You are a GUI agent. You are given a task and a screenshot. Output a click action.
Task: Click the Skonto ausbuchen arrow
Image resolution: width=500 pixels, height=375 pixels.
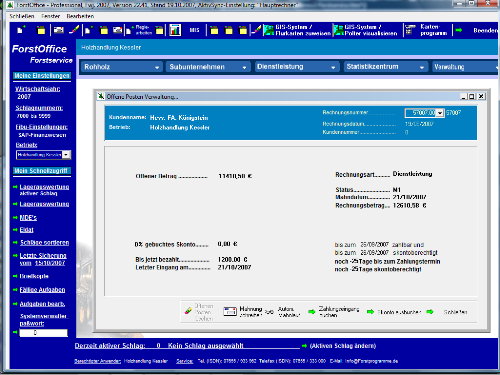(370, 312)
